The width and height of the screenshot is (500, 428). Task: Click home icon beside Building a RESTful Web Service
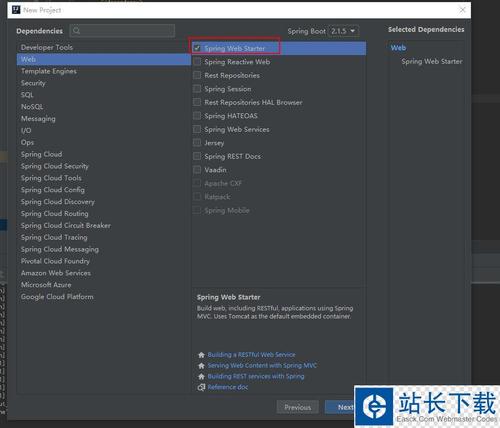click(x=201, y=355)
